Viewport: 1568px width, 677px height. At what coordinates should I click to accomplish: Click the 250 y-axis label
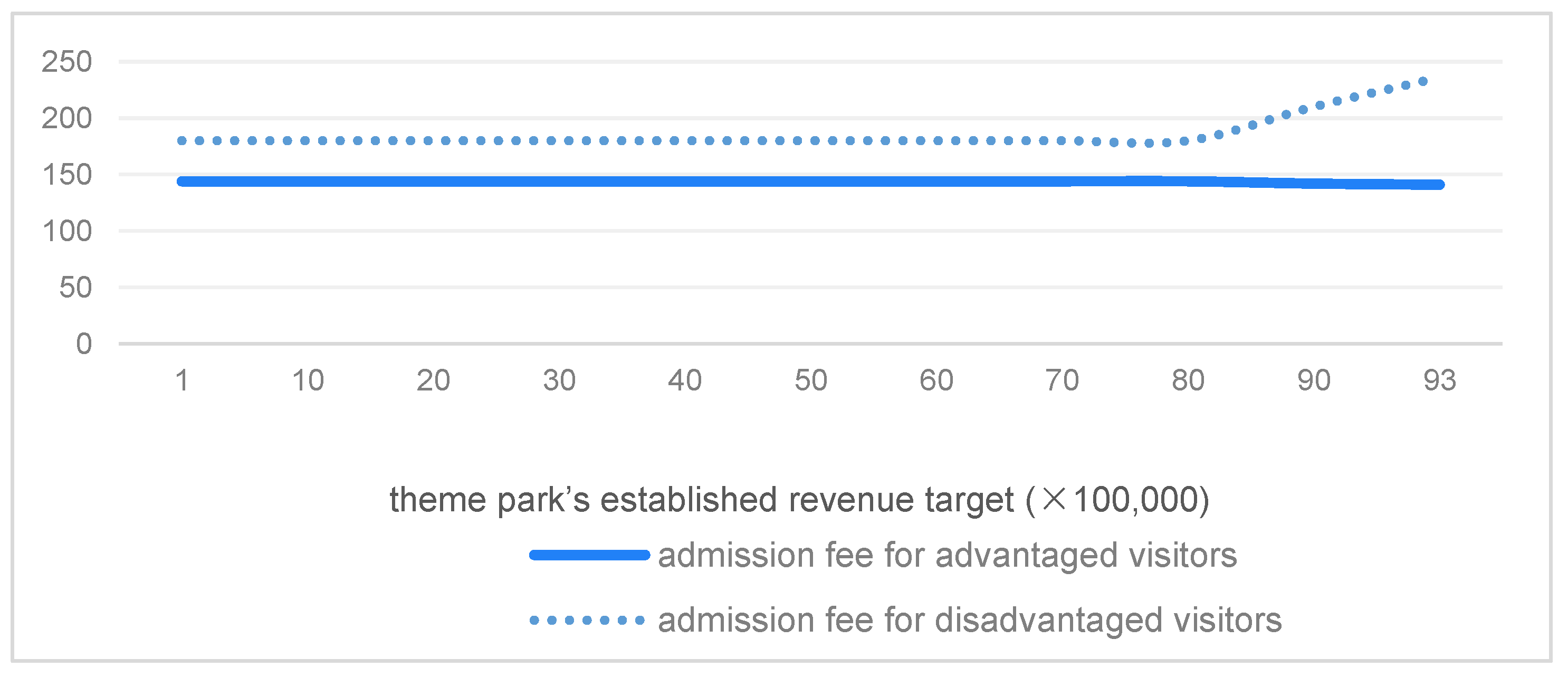[x=67, y=62]
